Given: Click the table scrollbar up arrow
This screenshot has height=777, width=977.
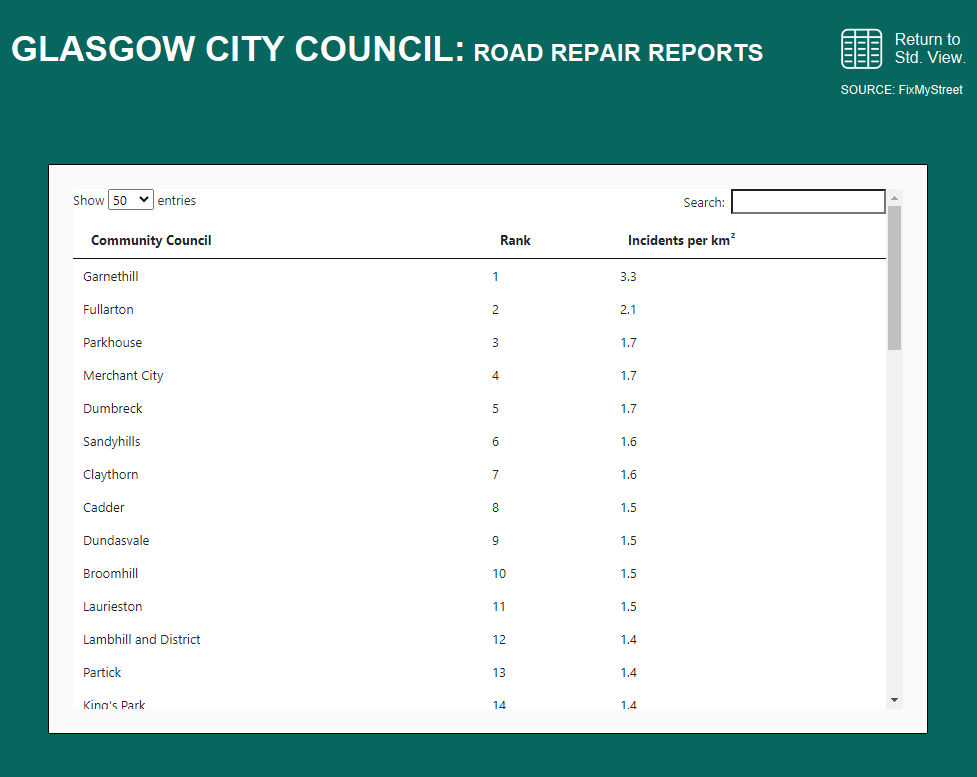Looking at the screenshot, I should 894,198.
